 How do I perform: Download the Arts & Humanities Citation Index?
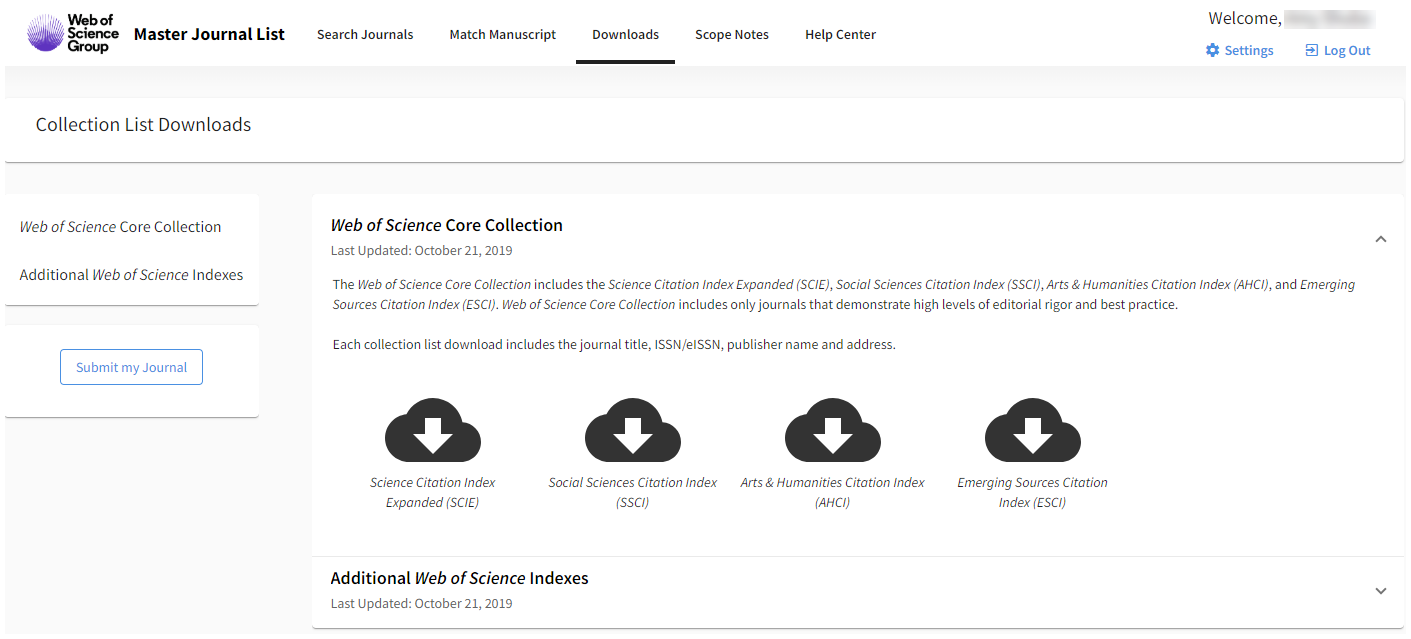(832, 431)
